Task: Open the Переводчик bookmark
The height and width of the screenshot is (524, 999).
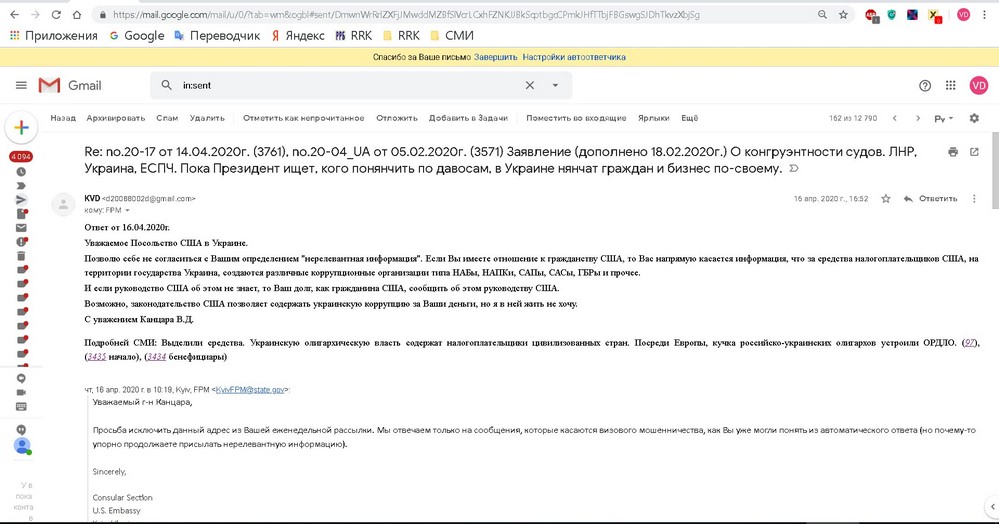Action: 217,36
